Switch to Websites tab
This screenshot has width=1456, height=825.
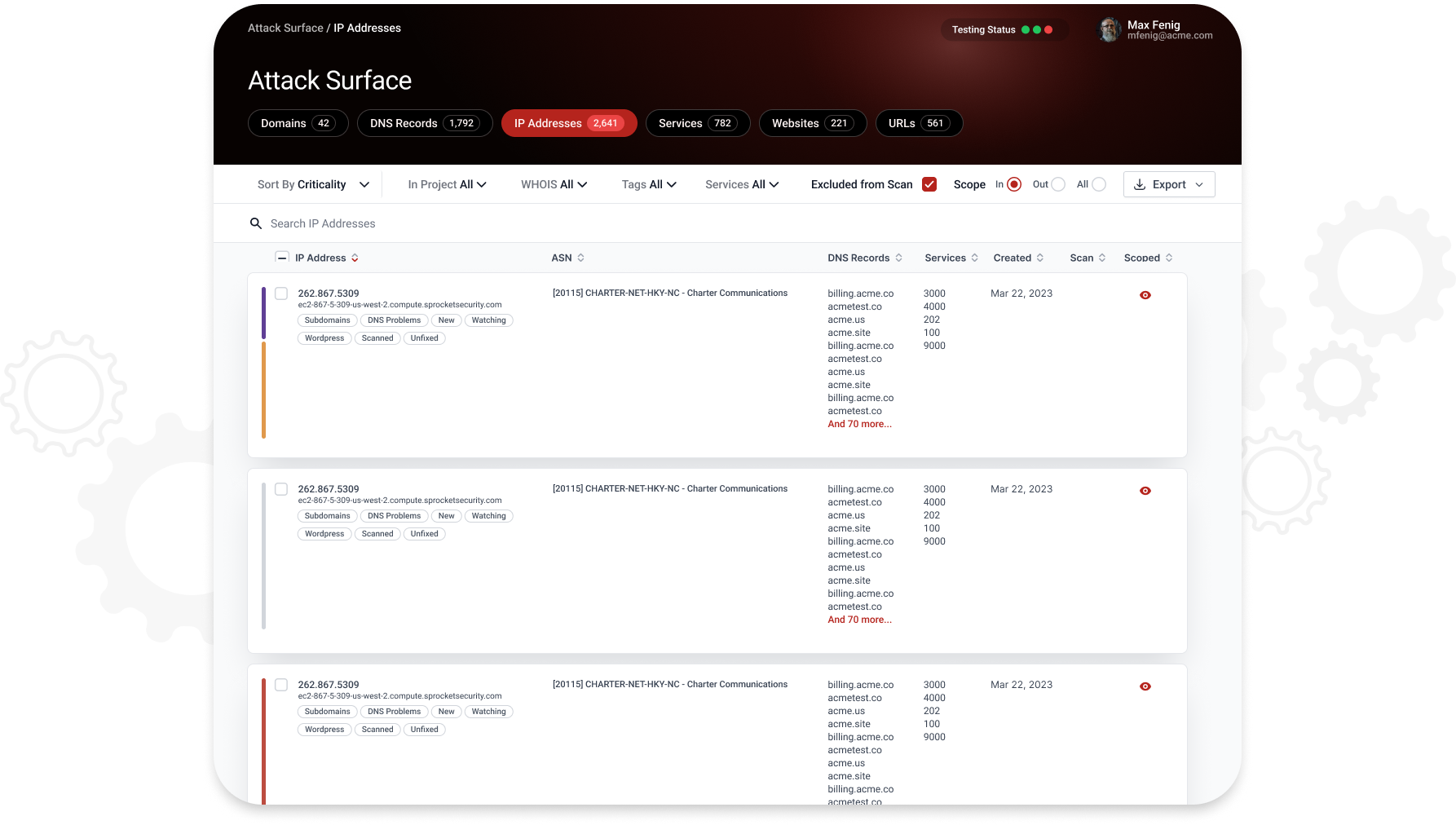[x=813, y=123]
